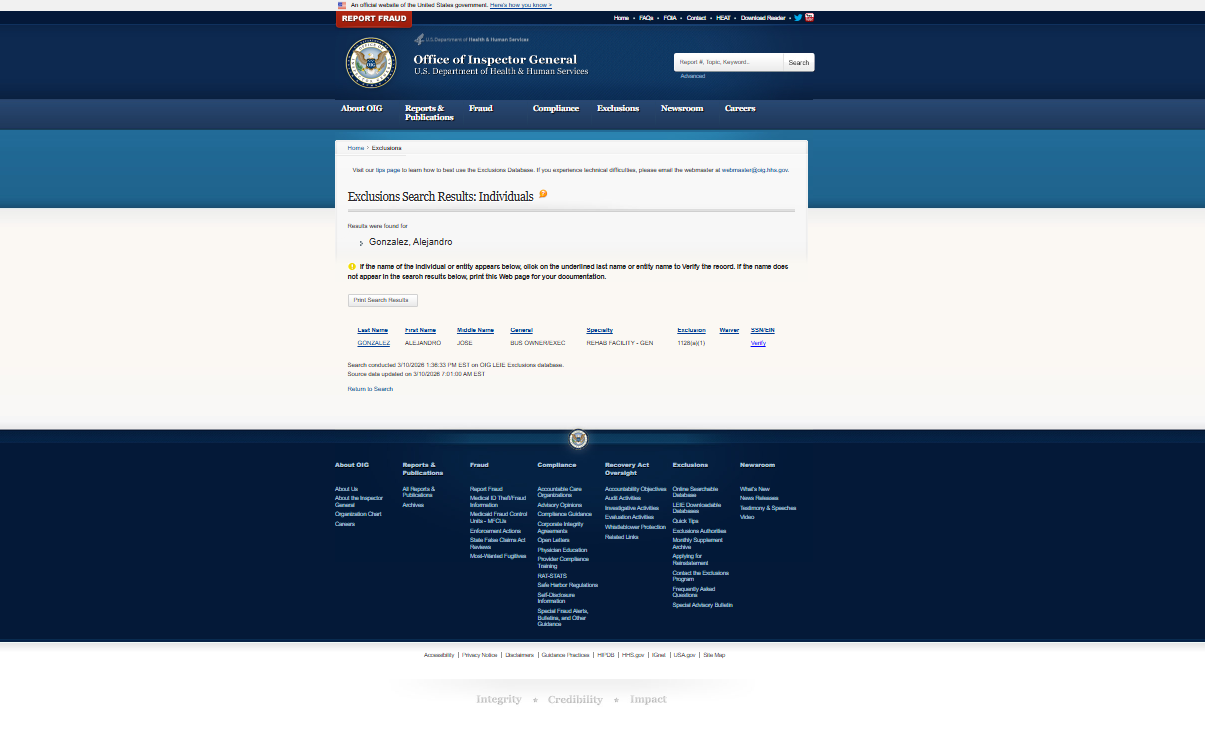Follow the Here's how you know link
1205x742 pixels.
pos(522,5)
